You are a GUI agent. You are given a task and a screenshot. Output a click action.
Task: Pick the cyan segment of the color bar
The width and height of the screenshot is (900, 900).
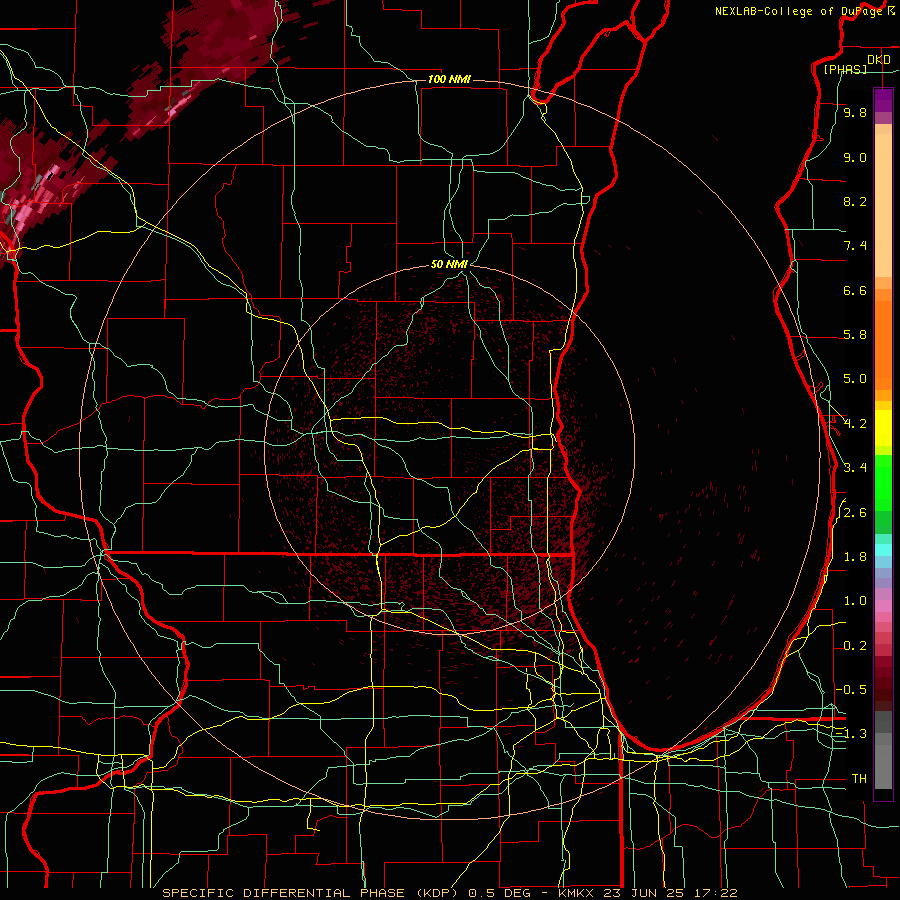pos(883,550)
